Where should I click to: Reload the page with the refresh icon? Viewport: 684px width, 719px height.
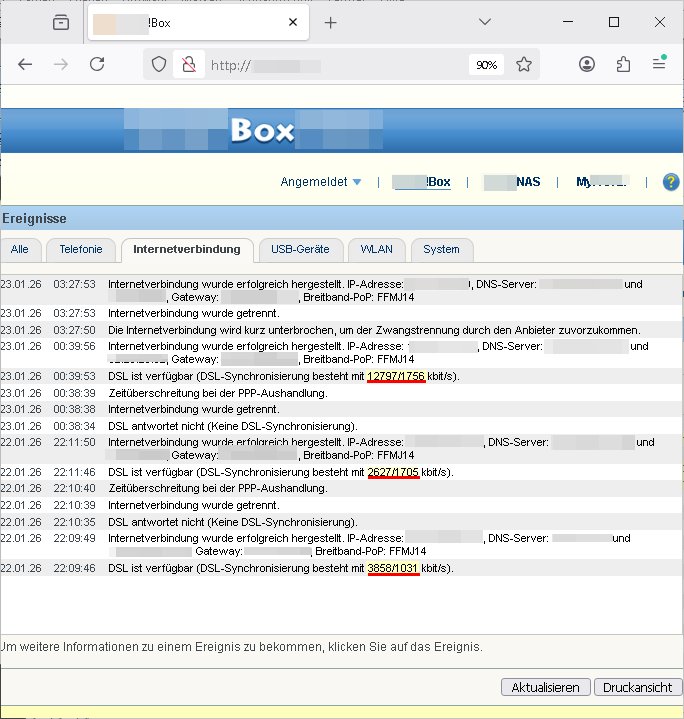pyautogui.click(x=97, y=64)
